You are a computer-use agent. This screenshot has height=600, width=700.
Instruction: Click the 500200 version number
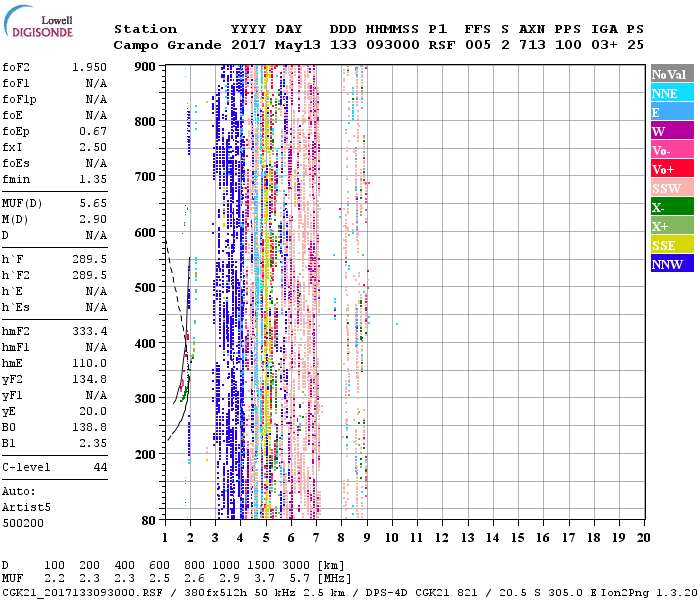pos(23,523)
